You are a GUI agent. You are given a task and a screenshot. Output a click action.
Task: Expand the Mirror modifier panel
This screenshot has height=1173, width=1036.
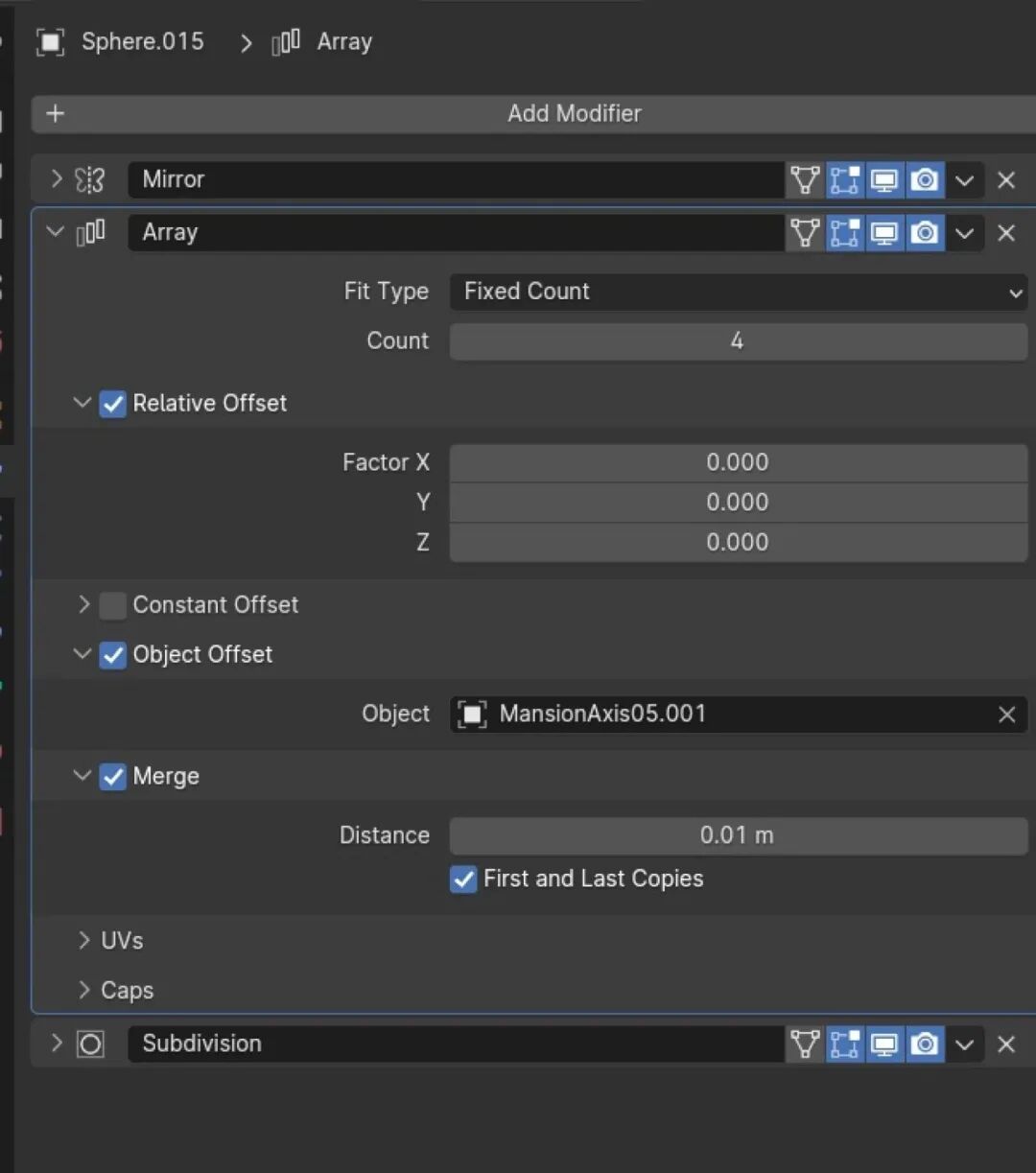point(56,179)
